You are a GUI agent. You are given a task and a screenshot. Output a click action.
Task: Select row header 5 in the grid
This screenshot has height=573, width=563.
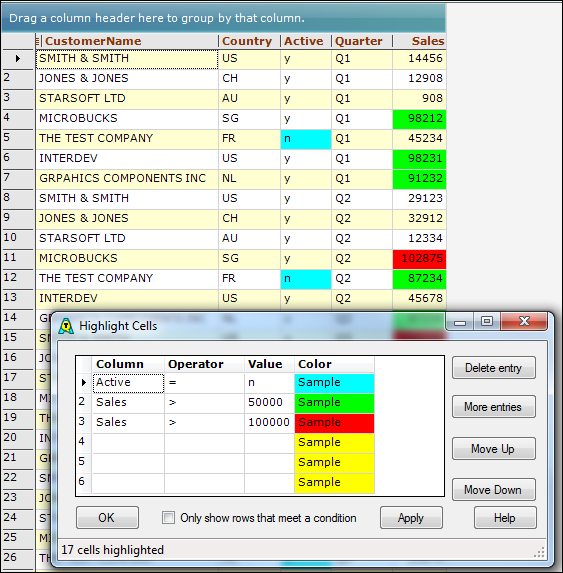[x=18, y=138]
